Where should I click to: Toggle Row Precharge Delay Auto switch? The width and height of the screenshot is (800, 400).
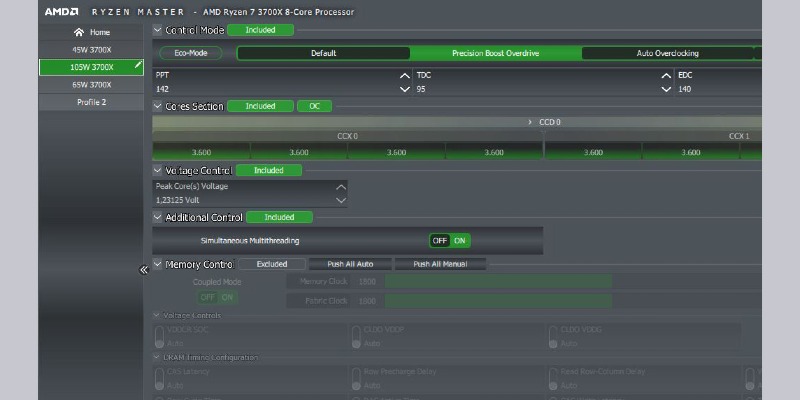click(x=356, y=379)
